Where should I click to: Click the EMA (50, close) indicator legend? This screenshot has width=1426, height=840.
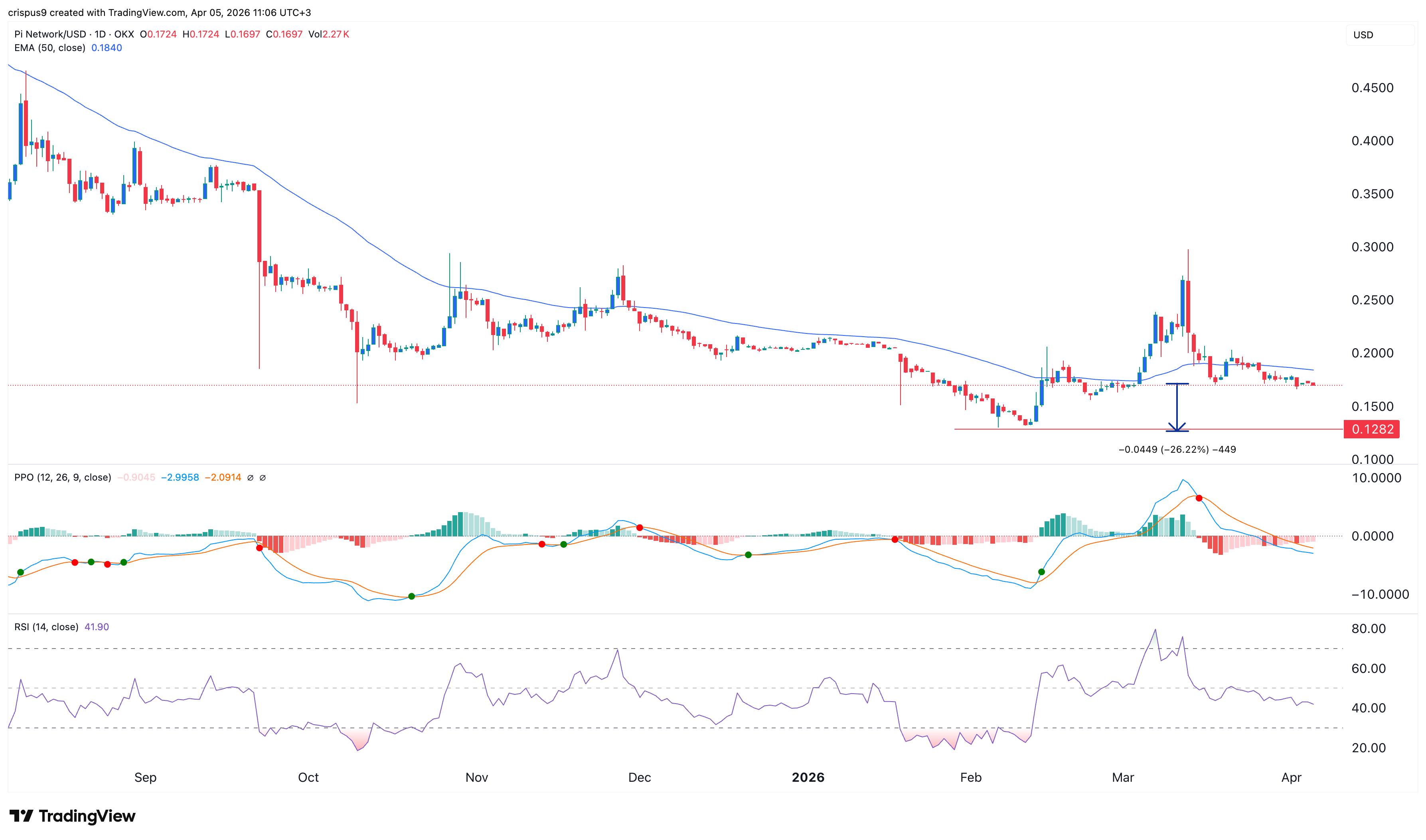click(x=50, y=48)
